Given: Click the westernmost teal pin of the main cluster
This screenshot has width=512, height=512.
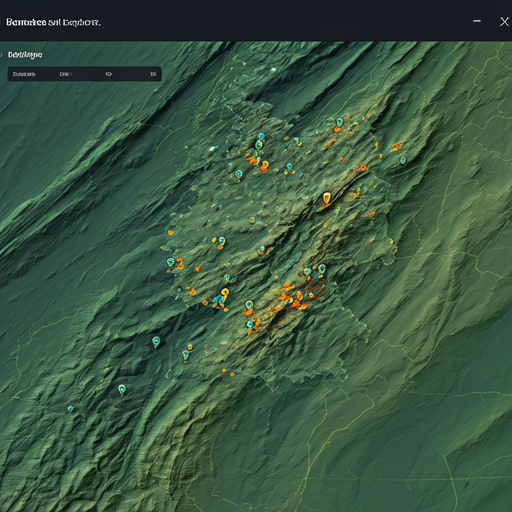Looking at the screenshot, I should 170,262.
